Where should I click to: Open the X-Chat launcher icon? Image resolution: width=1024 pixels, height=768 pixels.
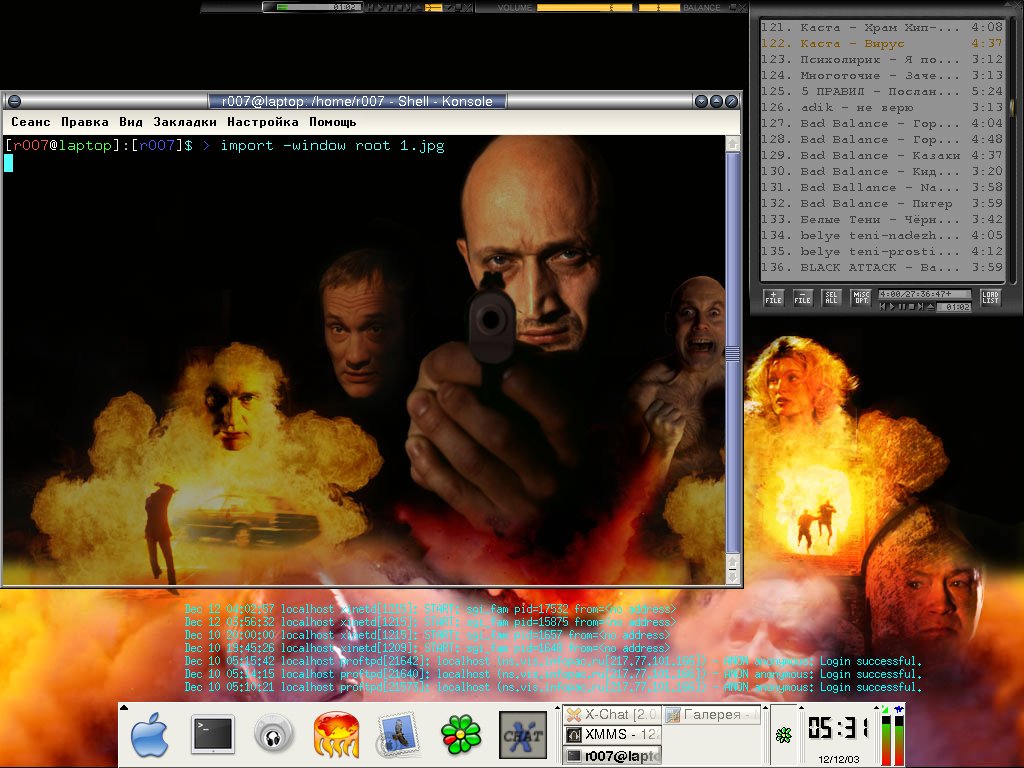coord(522,736)
